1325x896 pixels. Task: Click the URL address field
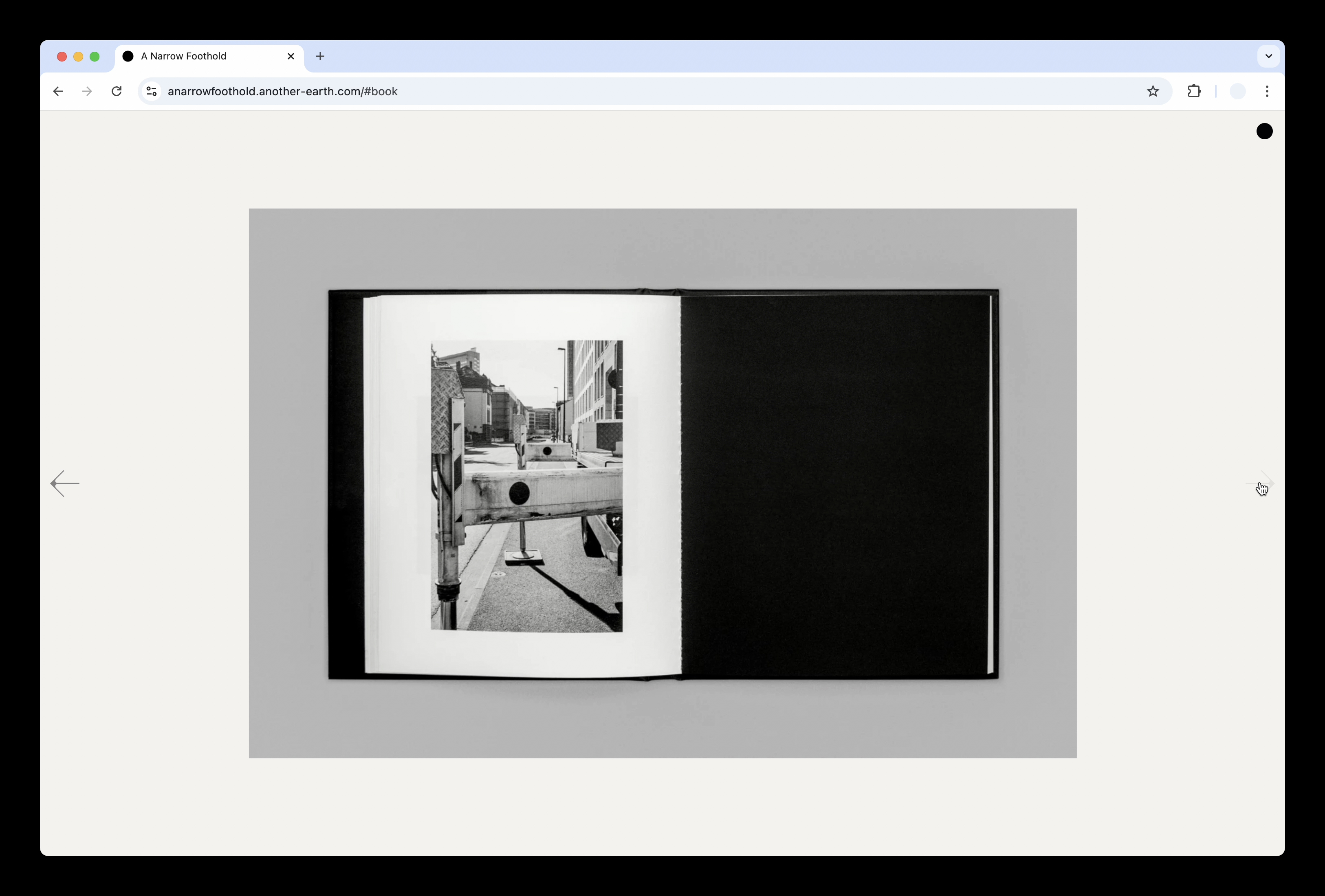point(627,91)
